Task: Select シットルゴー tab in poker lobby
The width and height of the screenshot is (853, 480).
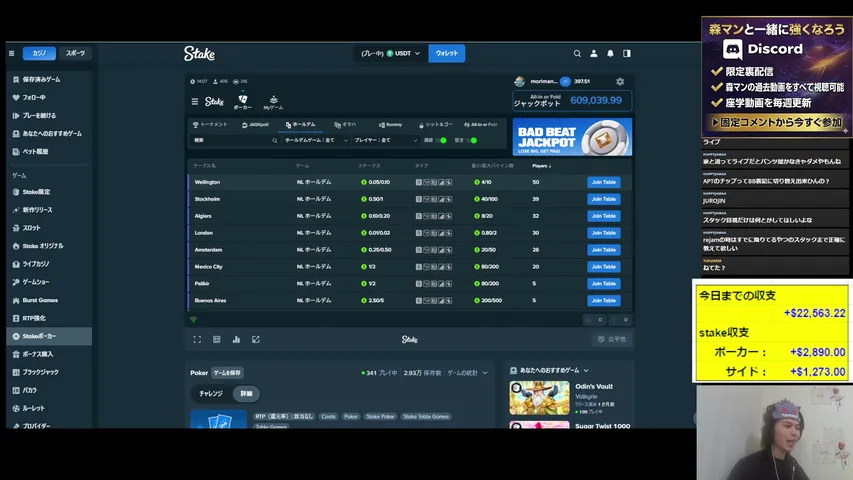Action: pos(436,125)
